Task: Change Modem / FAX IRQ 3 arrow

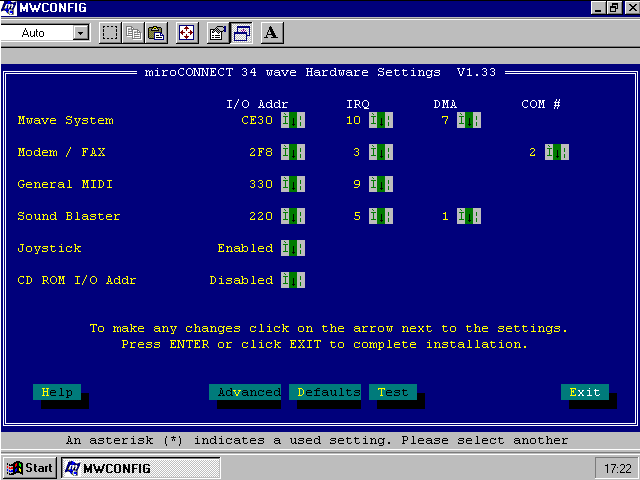Action: pos(381,152)
